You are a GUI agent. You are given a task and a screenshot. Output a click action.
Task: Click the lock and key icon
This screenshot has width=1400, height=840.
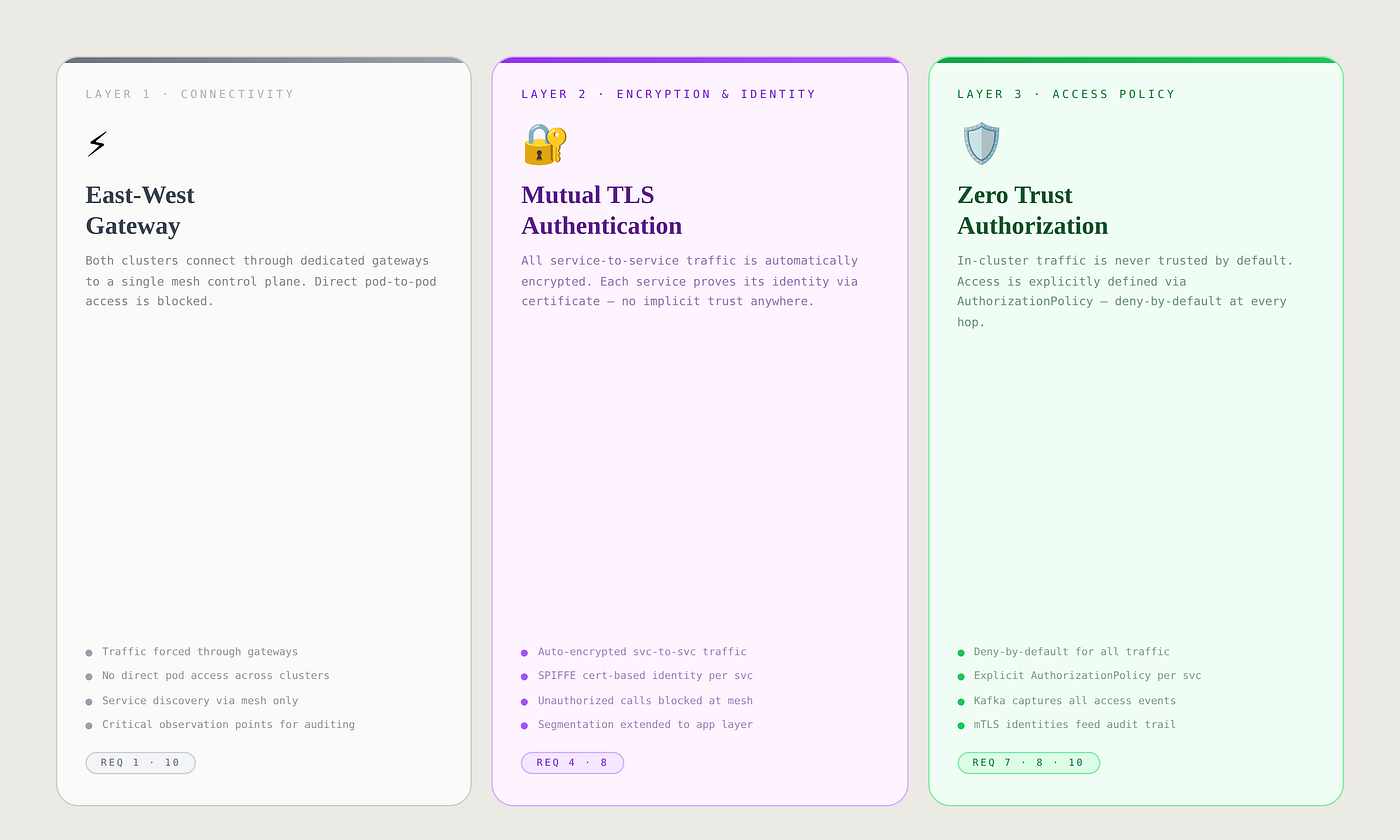click(x=545, y=145)
